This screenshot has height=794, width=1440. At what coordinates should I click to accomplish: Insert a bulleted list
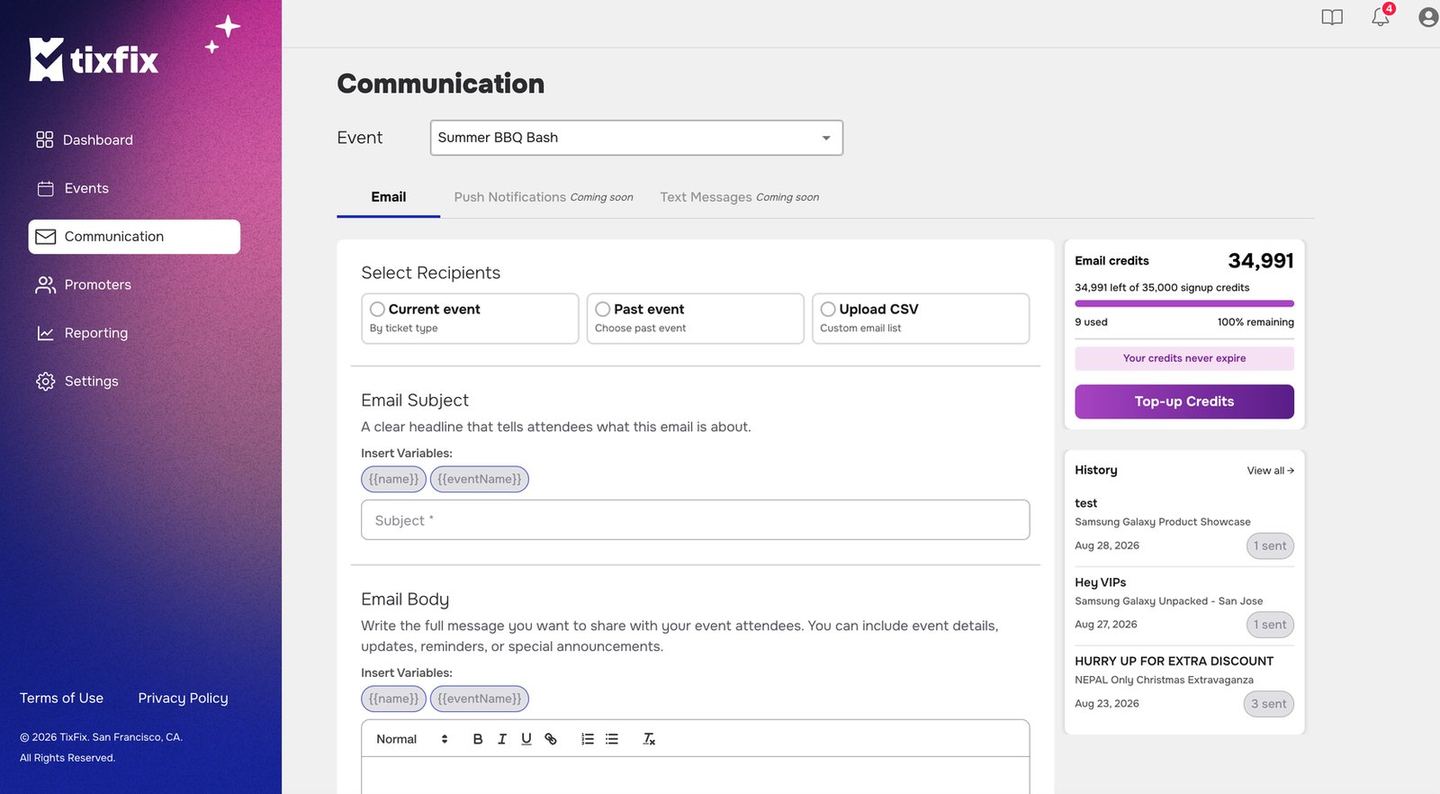[612, 739]
